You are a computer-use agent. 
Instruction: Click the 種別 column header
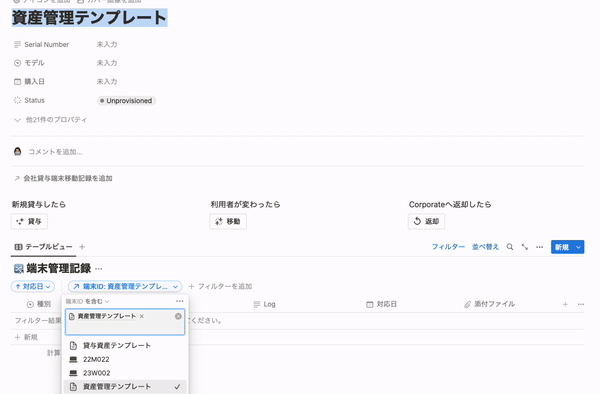coord(39,304)
